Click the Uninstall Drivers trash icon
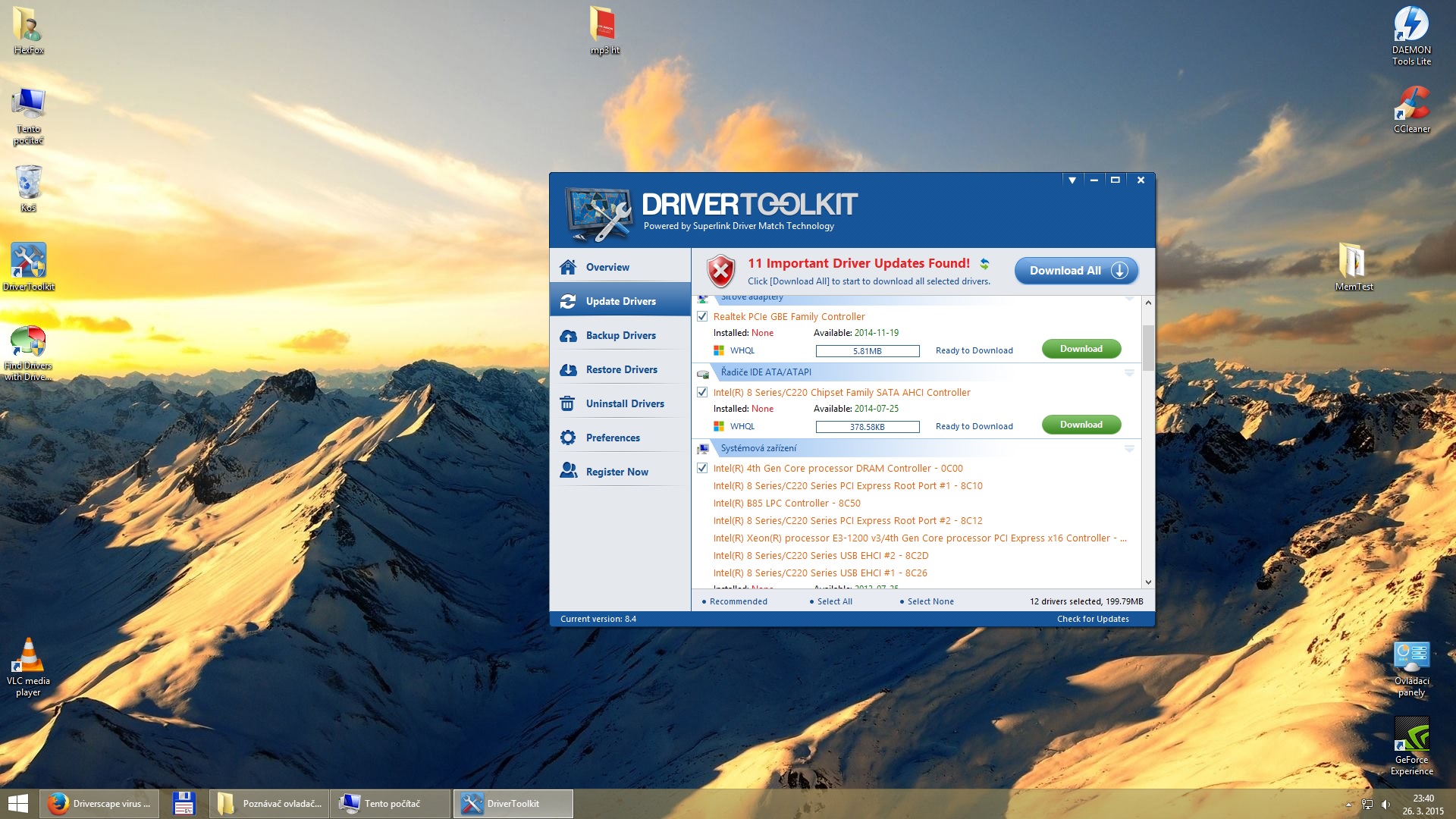Viewport: 1456px width, 819px height. [x=567, y=404]
